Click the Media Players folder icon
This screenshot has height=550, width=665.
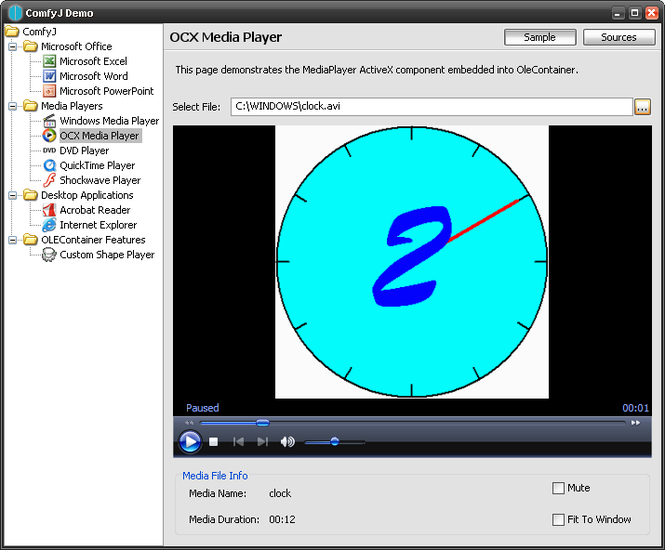coord(31,106)
